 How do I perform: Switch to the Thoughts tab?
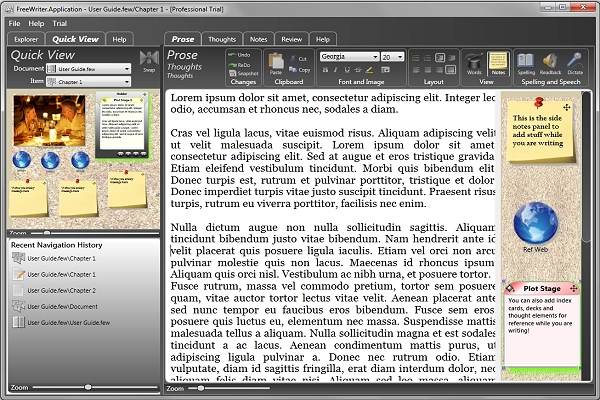pos(222,39)
